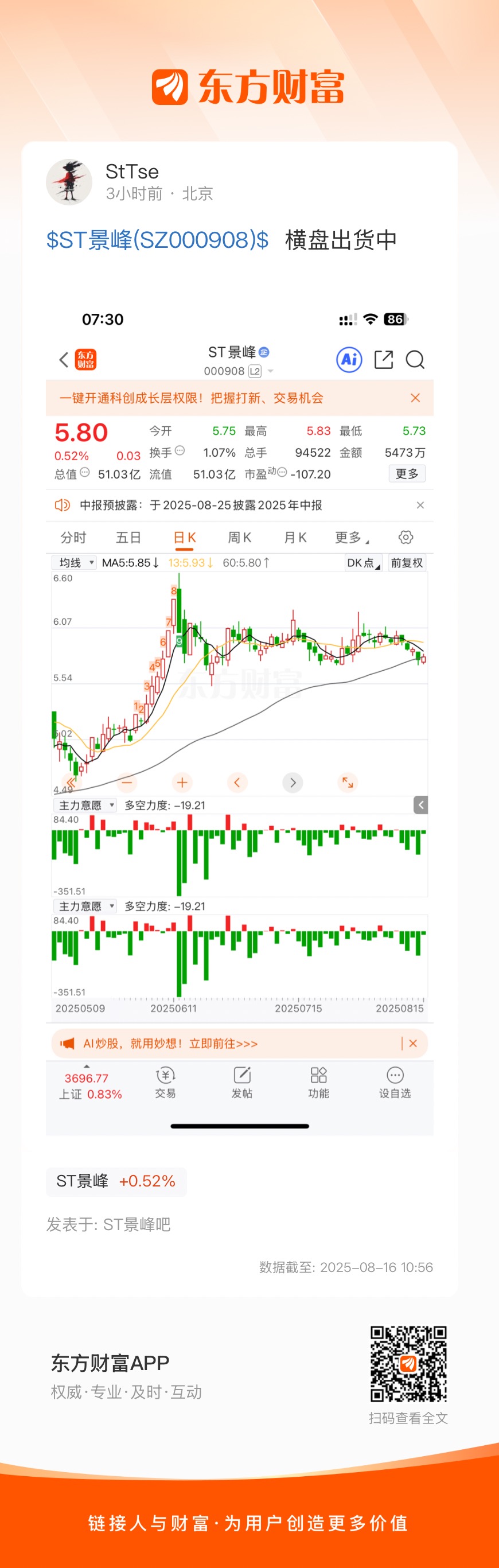Switch to 月K tab
The image size is (499, 1568).
(295, 538)
